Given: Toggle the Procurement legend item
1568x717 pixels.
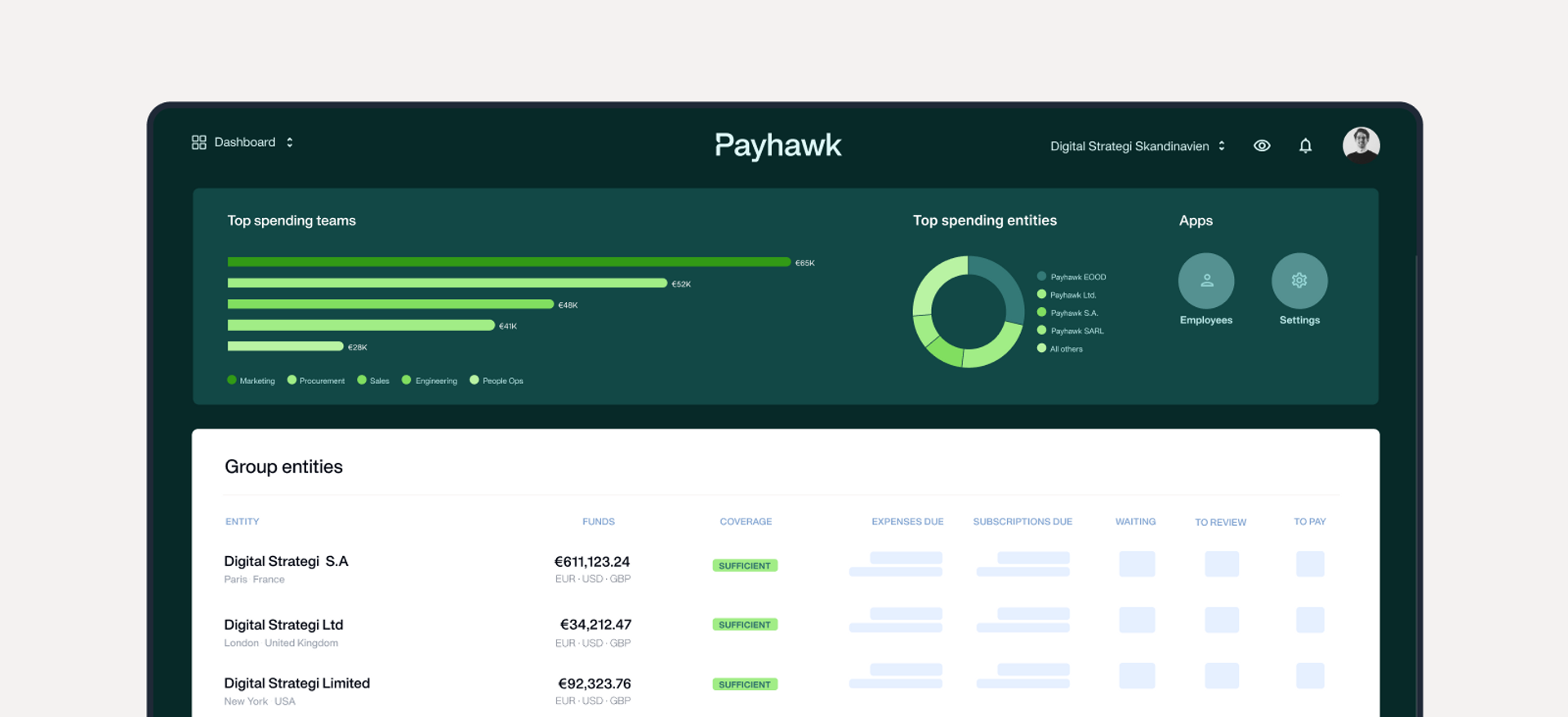Looking at the screenshot, I should (316, 381).
